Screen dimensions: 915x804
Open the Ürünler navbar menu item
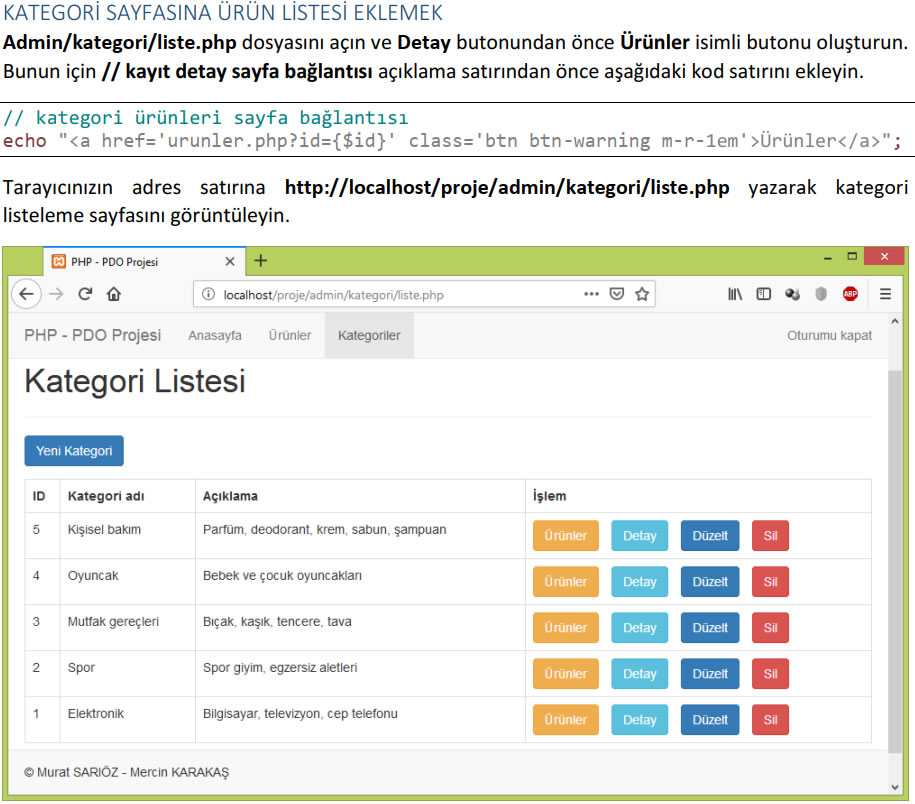[289, 336]
